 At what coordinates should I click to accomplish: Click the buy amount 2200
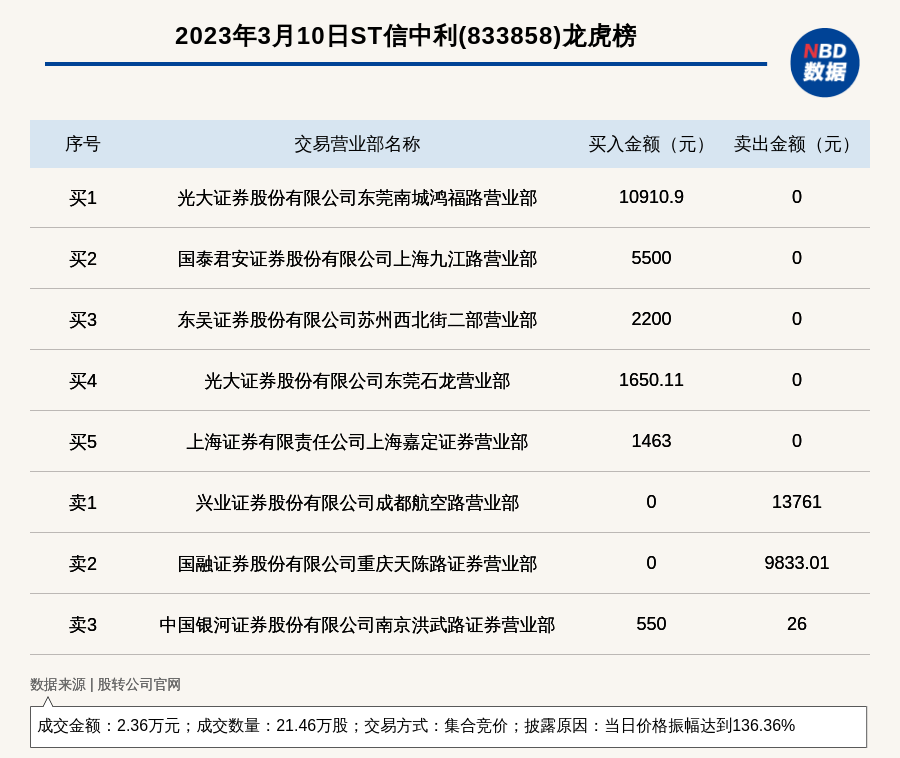651,318
